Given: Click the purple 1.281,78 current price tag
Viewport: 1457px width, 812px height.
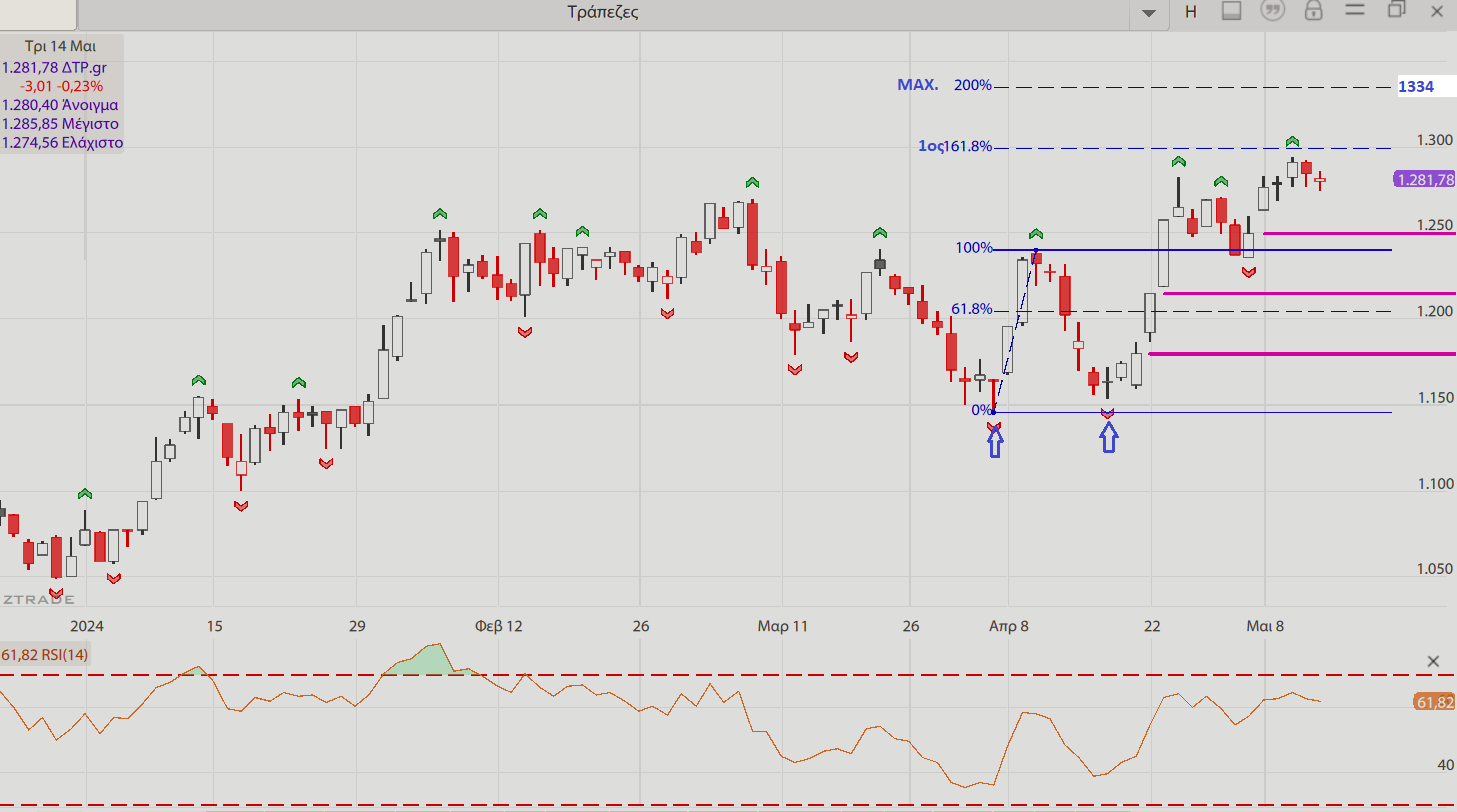Looking at the screenshot, I should (1423, 179).
